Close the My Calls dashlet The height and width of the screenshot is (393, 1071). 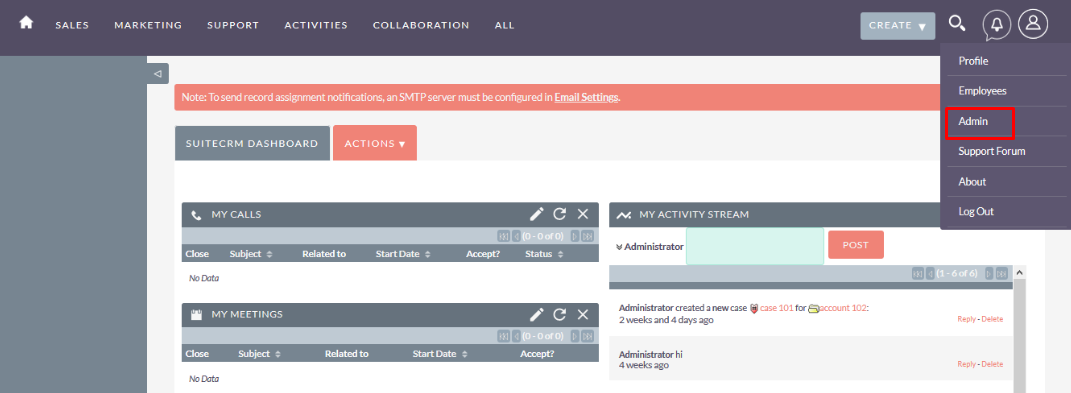[583, 215]
